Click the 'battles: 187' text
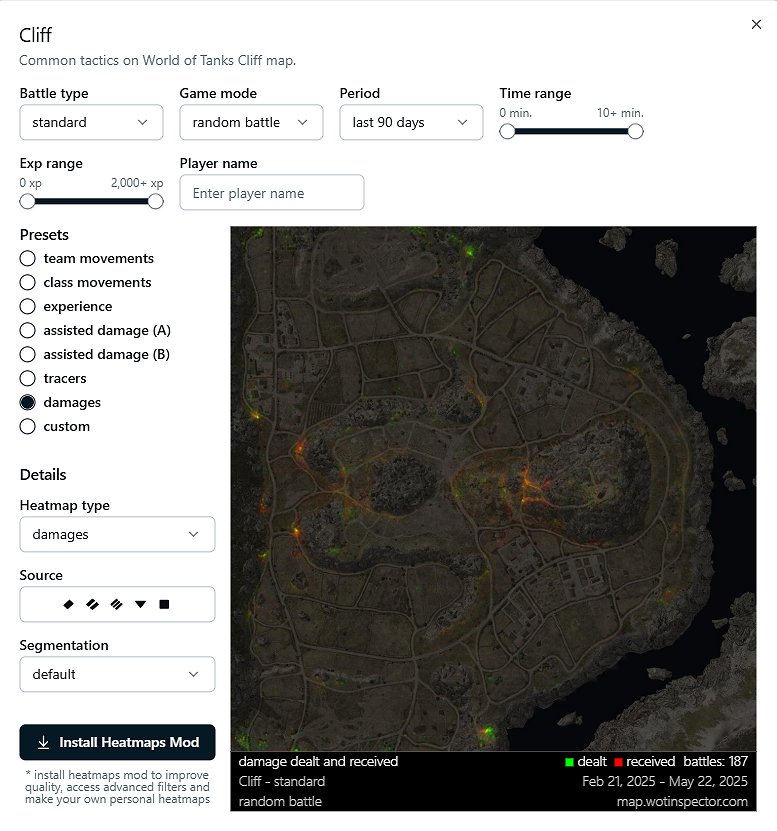Image resolution: width=777 pixels, height=831 pixels. tap(716, 762)
